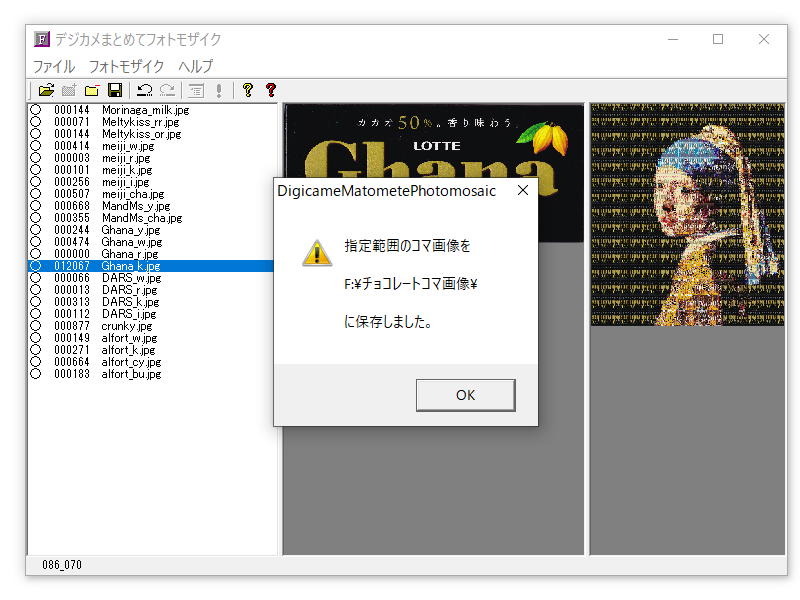Click the count 000877 in the list
Image resolution: width=800 pixels, height=600 pixels.
pyautogui.click(x=72, y=326)
